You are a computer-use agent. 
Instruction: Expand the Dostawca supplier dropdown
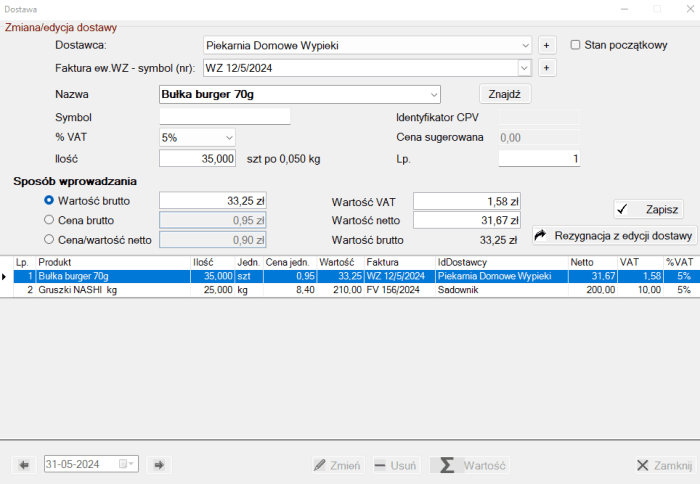point(525,45)
